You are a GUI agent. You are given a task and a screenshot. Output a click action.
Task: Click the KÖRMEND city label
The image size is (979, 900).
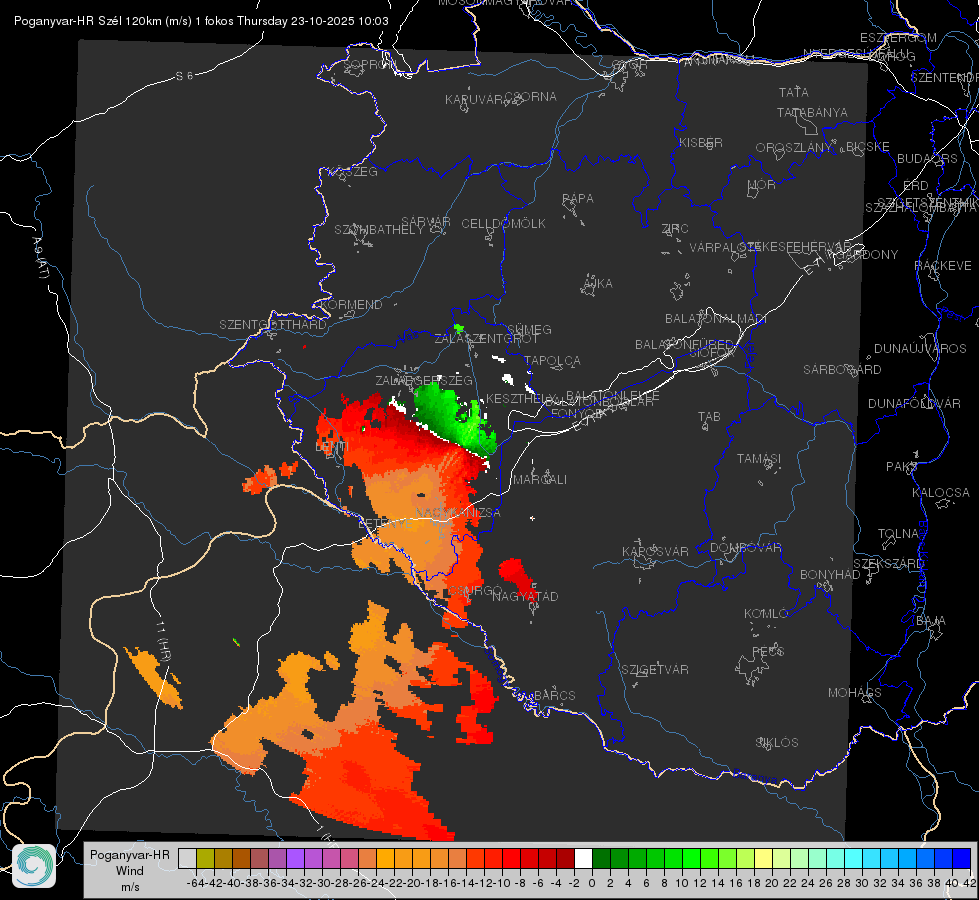pos(352,305)
